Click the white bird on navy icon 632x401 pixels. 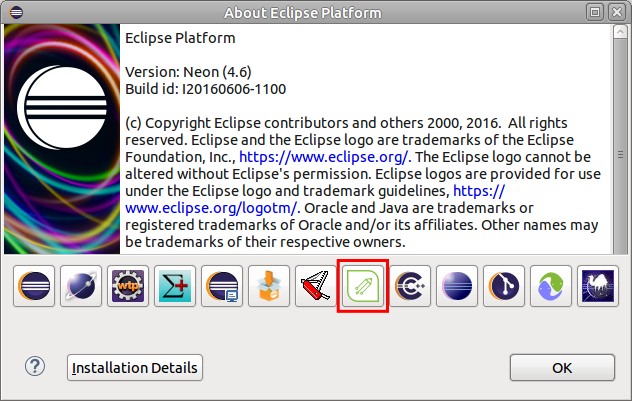599,286
